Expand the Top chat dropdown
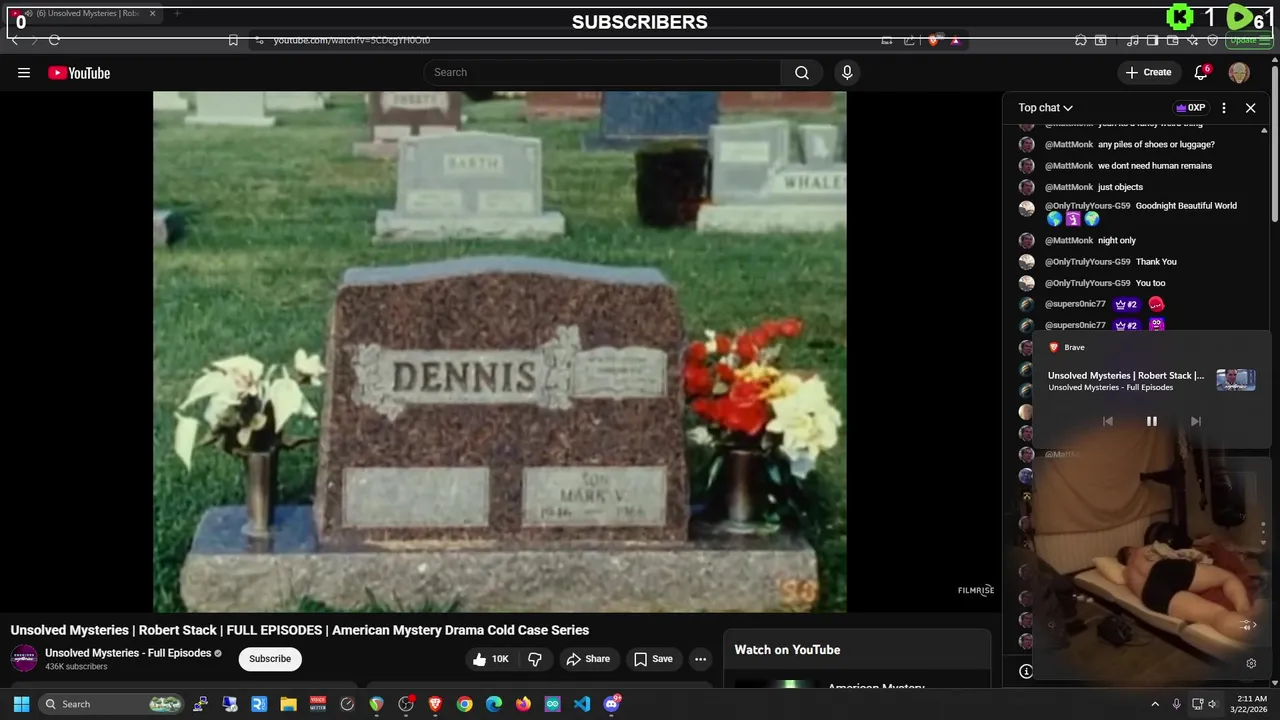Screen dimensions: 1280x720 click(x=1046, y=108)
